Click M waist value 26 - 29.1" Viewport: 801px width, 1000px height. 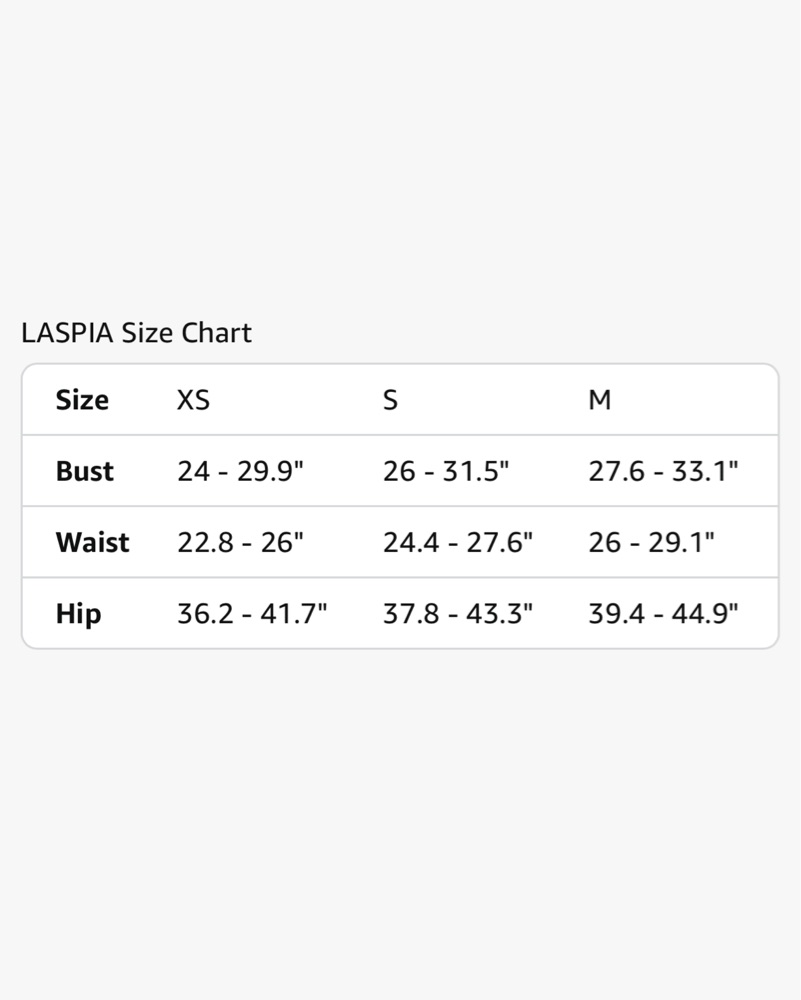tap(651, 543)
